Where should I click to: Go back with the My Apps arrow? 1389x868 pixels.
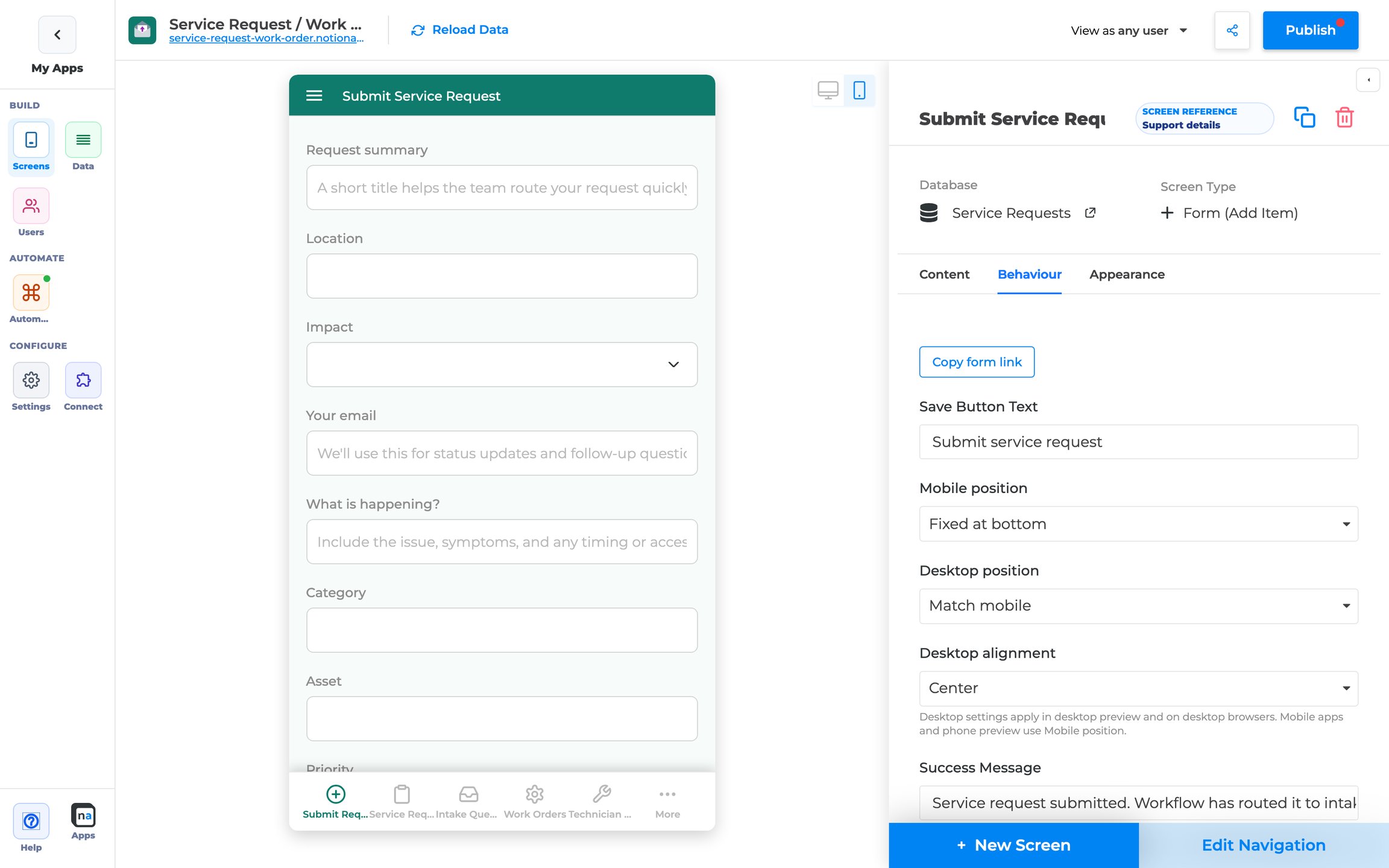pos(57,35)
